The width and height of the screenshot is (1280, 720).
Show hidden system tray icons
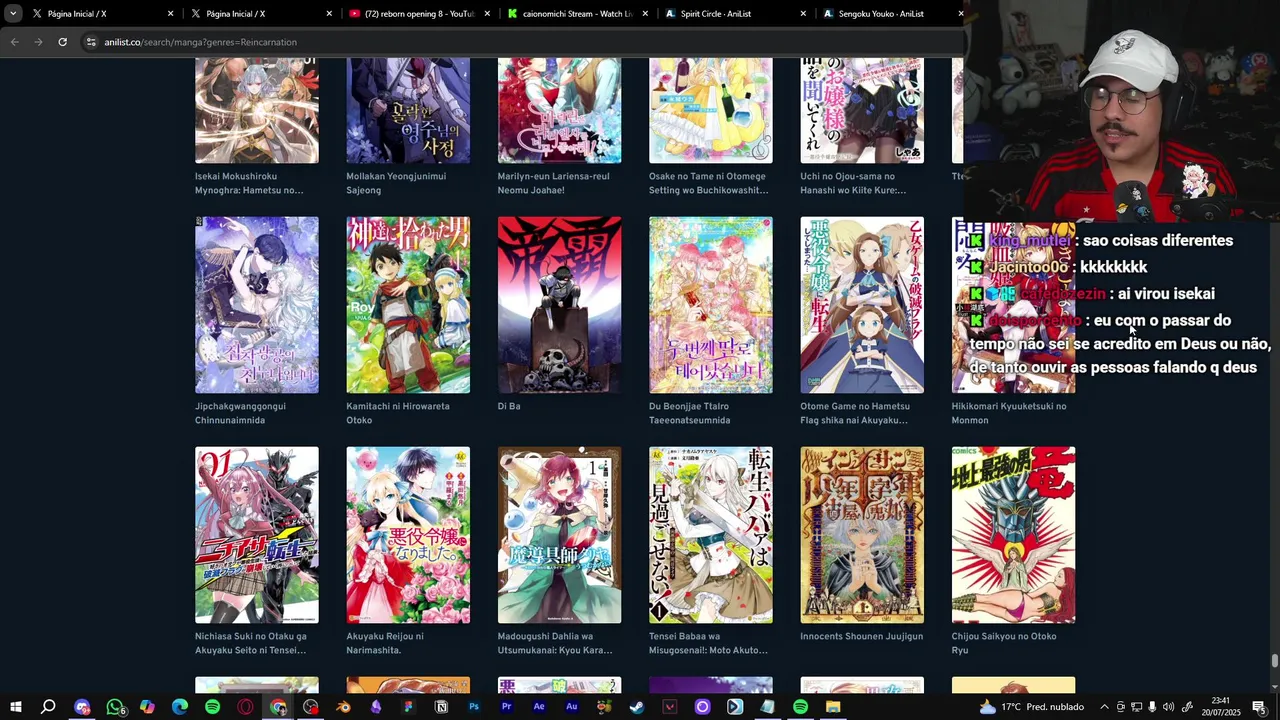[1104, 707]
